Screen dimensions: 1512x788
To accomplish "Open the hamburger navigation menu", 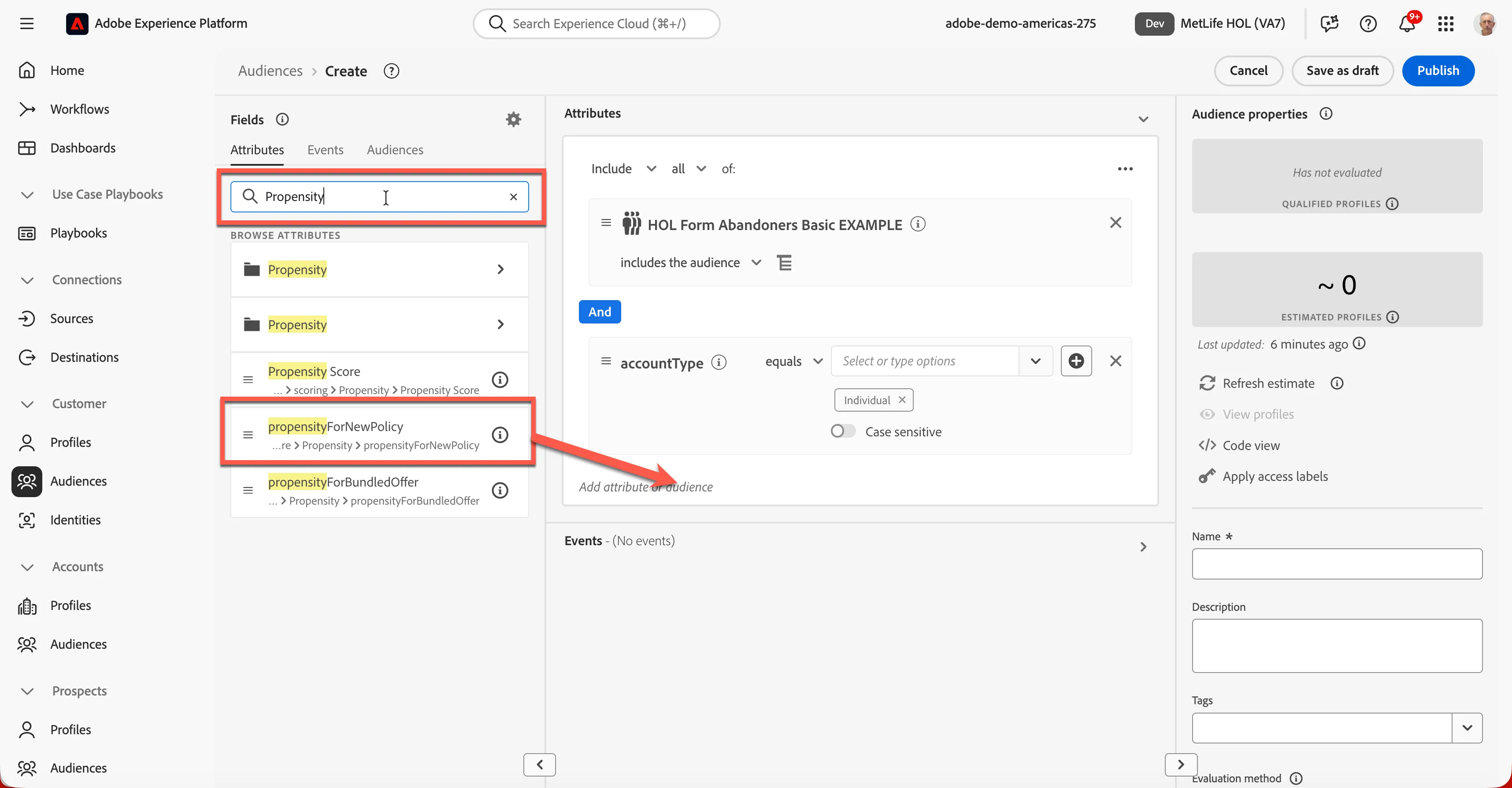I will coord(26,23).
